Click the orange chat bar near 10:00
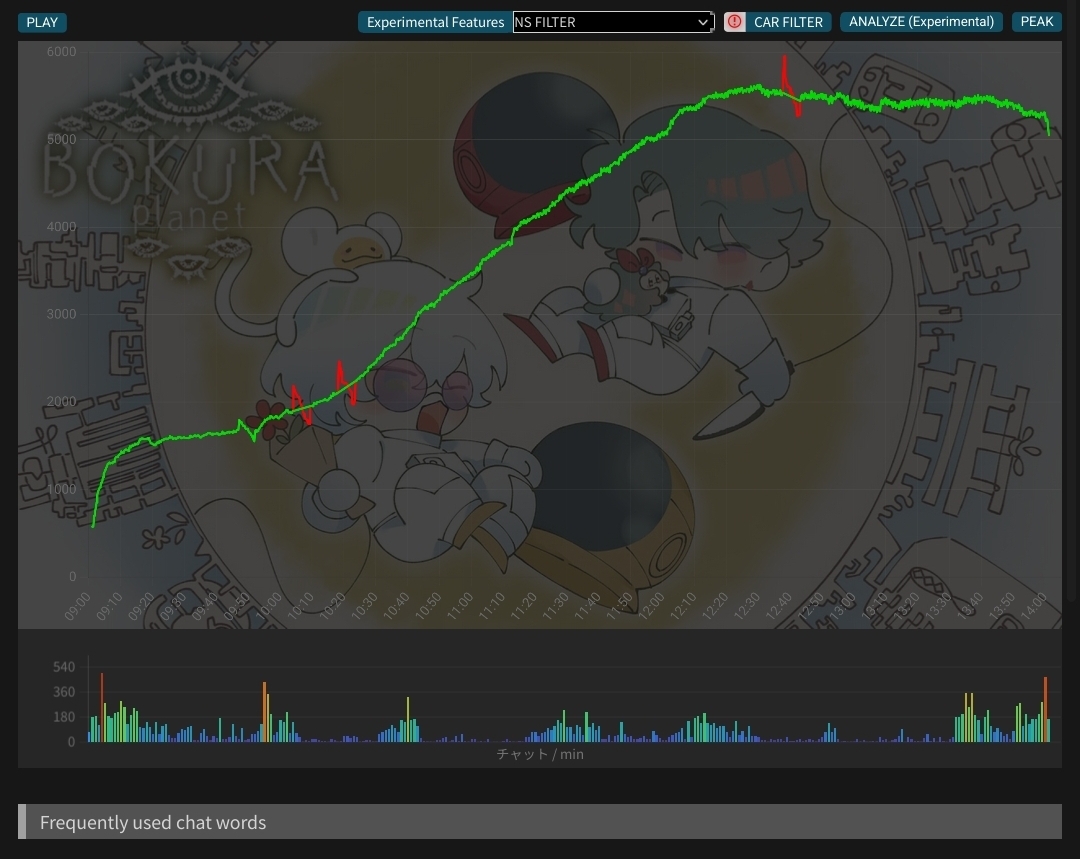Image resolution: width=1080 pixels, height=859 pixels. [264, 712]
